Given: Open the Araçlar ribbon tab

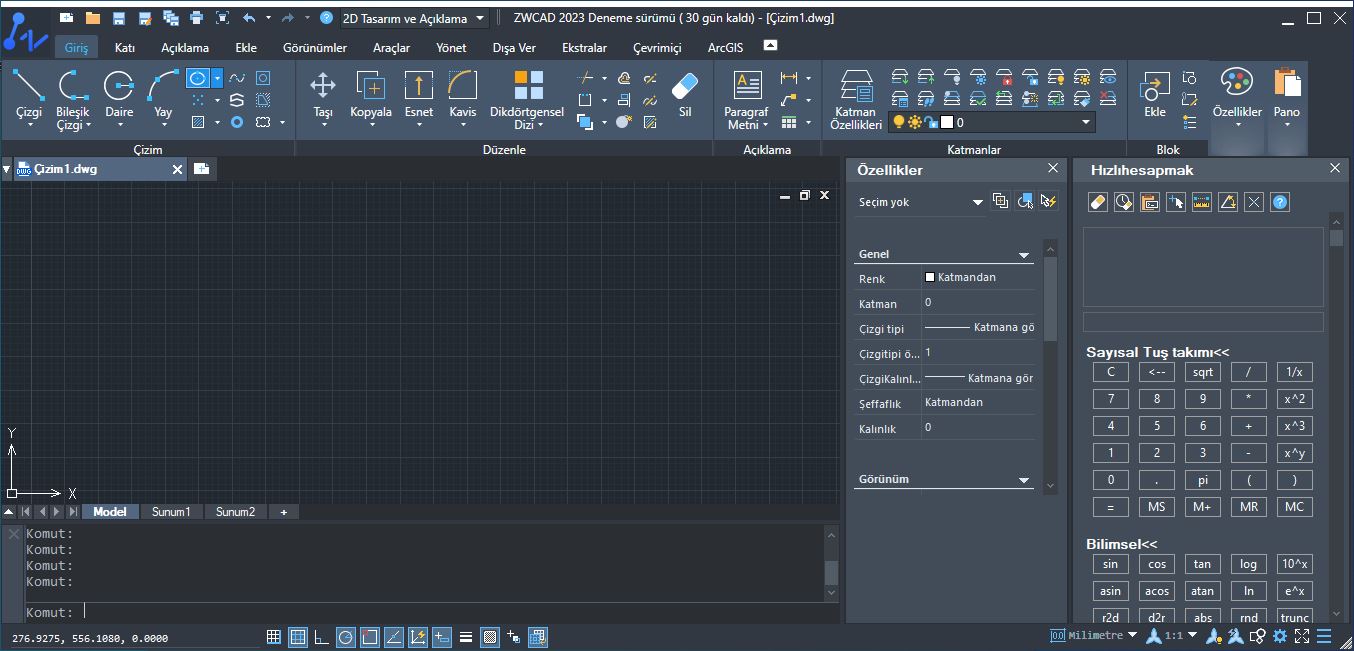Looking at the screenshot, I should click(x=392, y=47).
